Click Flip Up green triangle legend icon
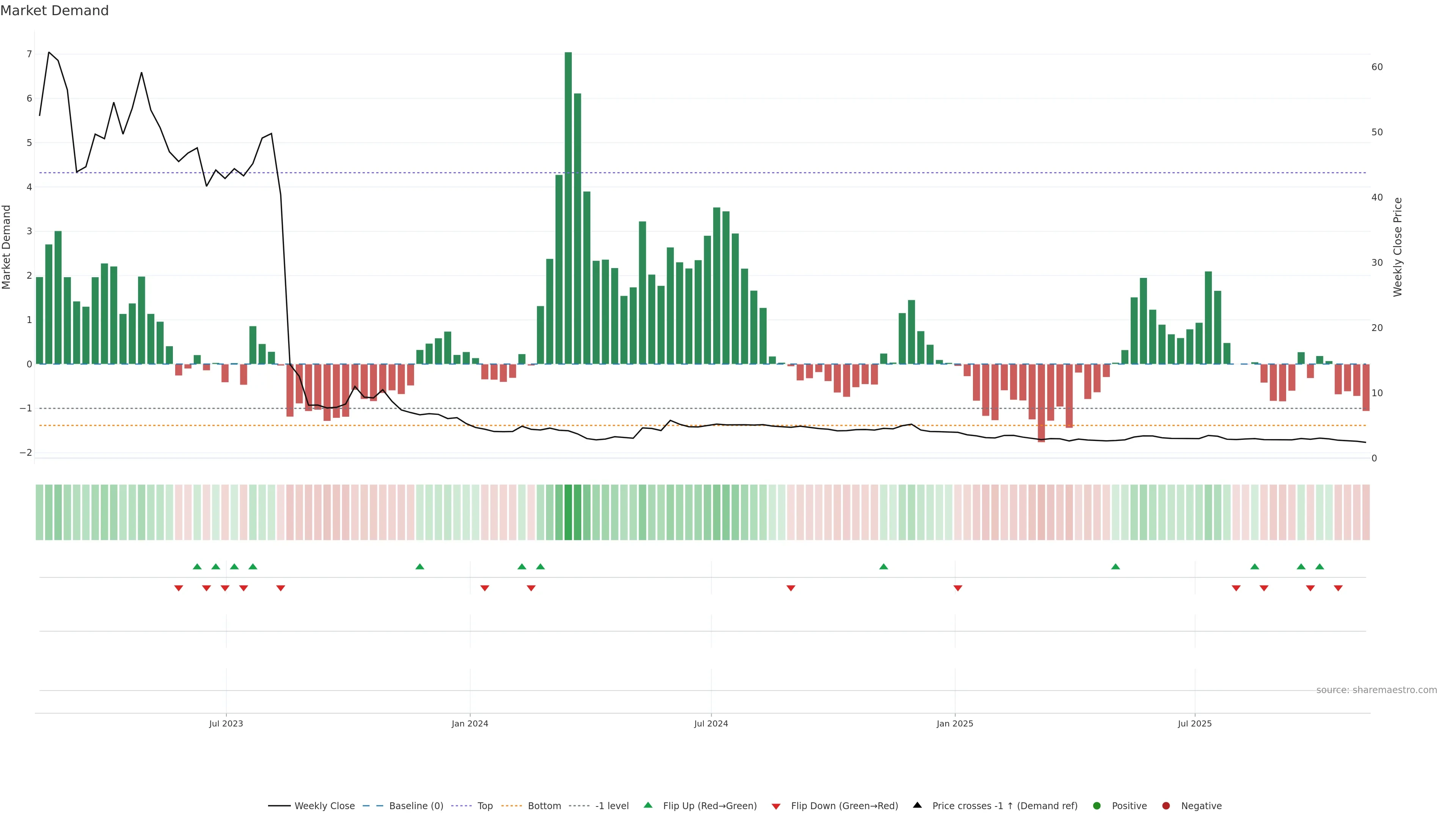This screenshot has width=1456, height=819. click(x=648, y=805)
